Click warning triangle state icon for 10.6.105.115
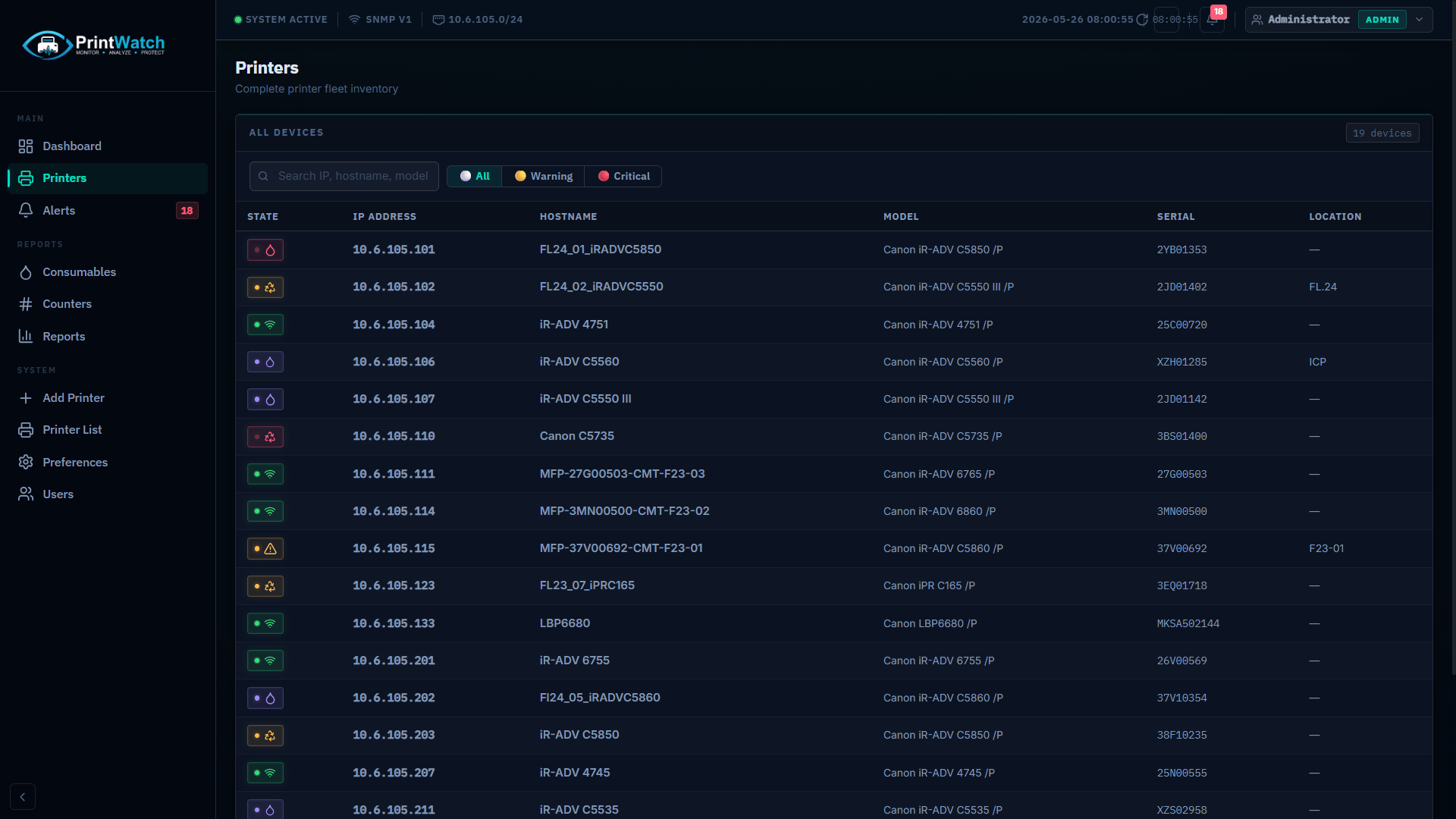Image resolution: width=1456 pixels, height=819 pixels. [x=265, y=548]
